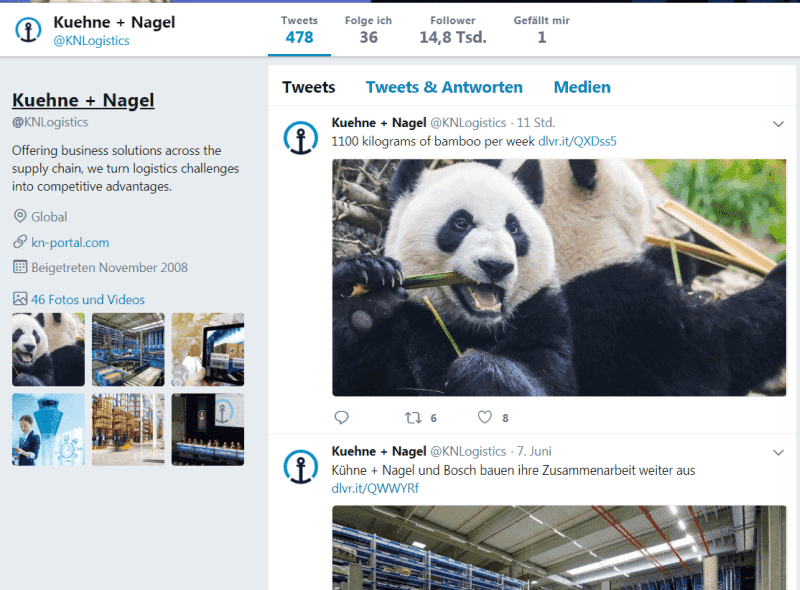Open the warehouse image in Bosch tweet
The height and width of the screenshot is (590, 800).
tap(559, 548)
